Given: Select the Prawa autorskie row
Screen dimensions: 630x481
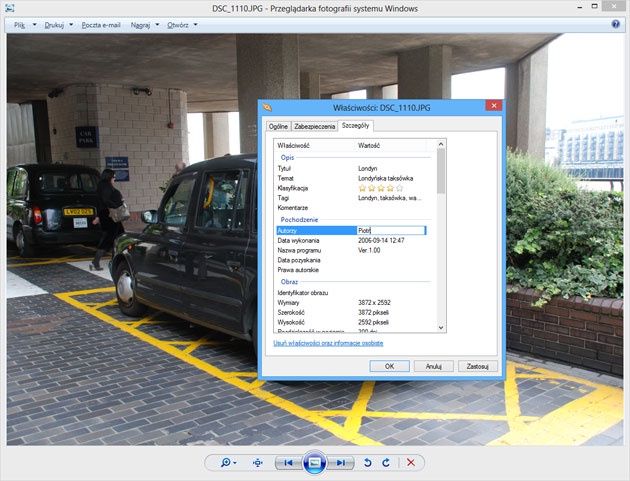Looking at the screenshot, I should (354, 270).
